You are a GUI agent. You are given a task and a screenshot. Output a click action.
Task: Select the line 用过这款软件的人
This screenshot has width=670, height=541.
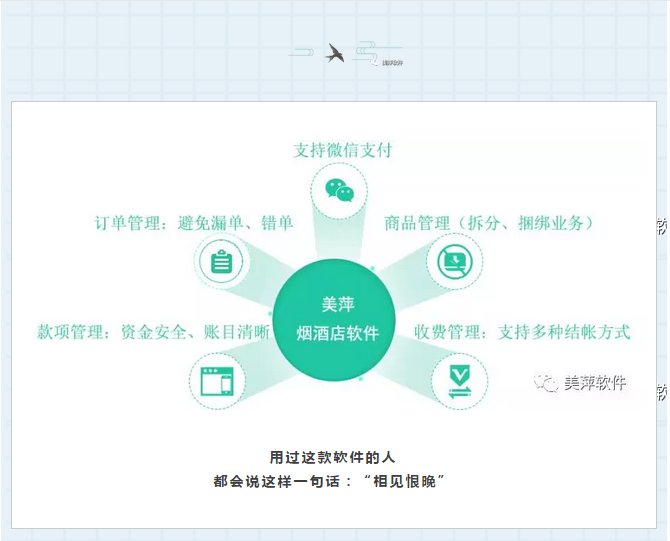[x=332, y=457]
